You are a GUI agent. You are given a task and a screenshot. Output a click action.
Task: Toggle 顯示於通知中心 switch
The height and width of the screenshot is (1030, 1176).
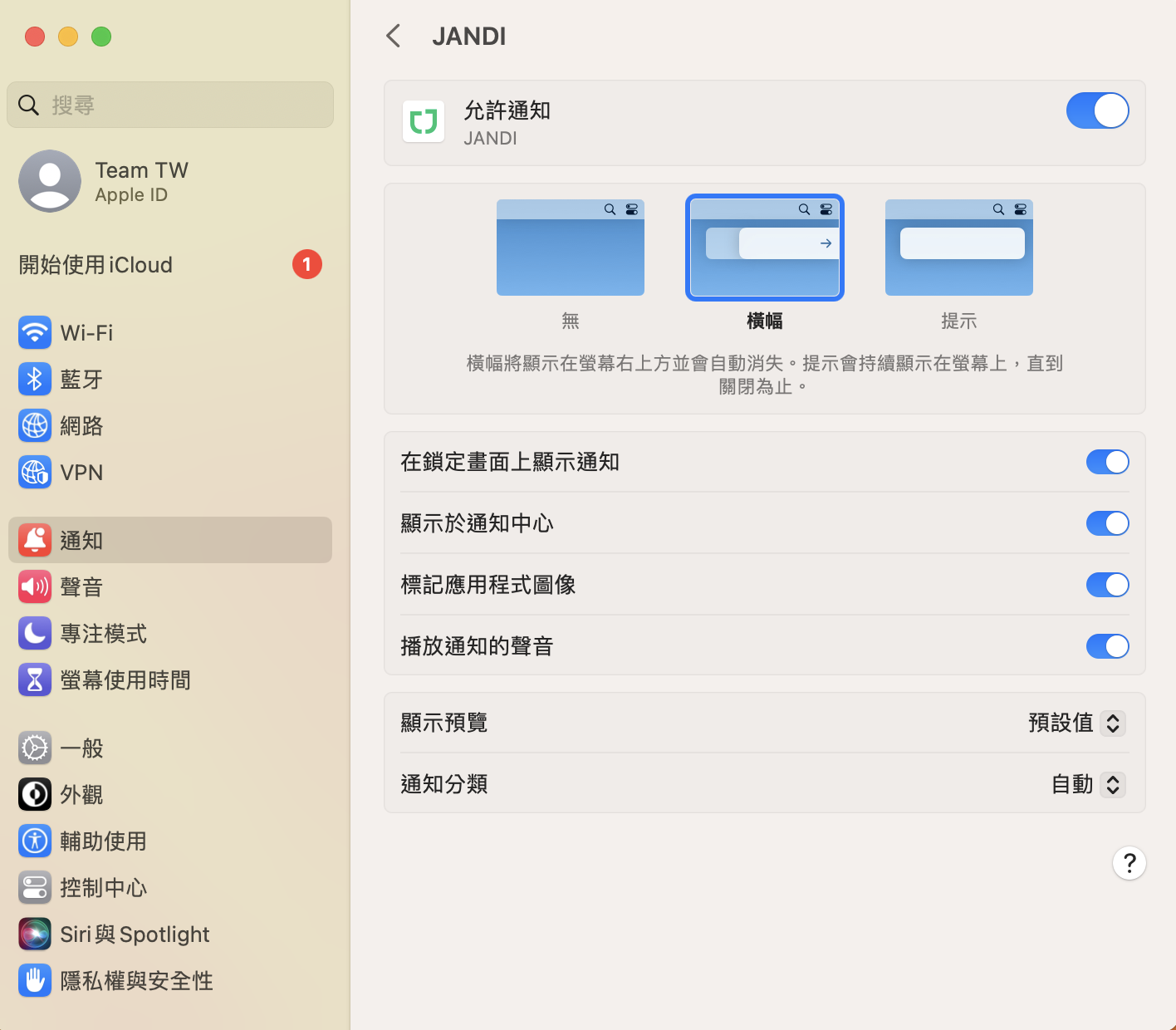(x=1108, y=523)
